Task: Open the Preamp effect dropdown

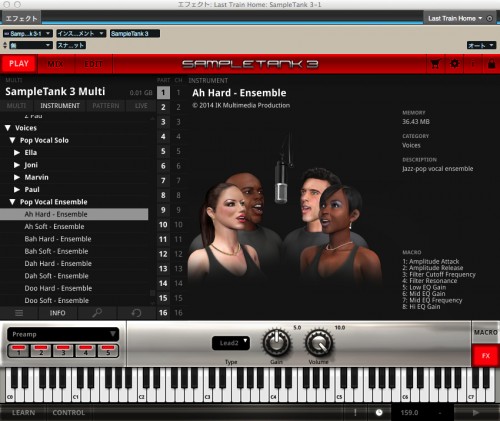Action: pos(63,334)
